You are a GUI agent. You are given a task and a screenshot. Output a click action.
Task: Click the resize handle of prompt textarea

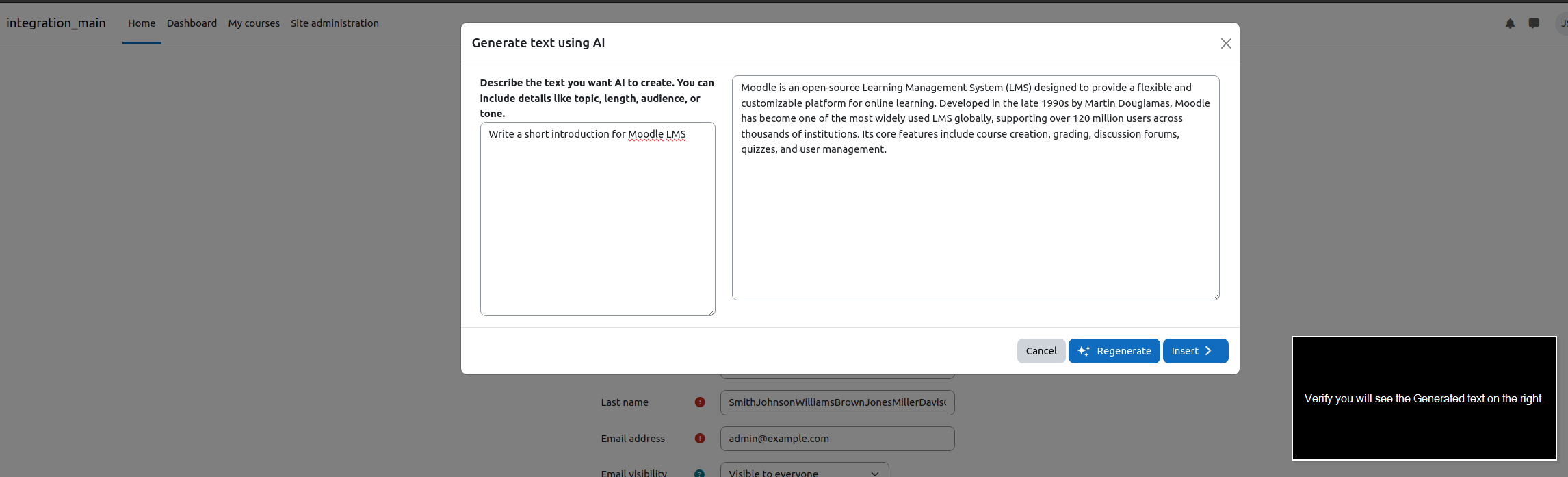coord(711,312)
